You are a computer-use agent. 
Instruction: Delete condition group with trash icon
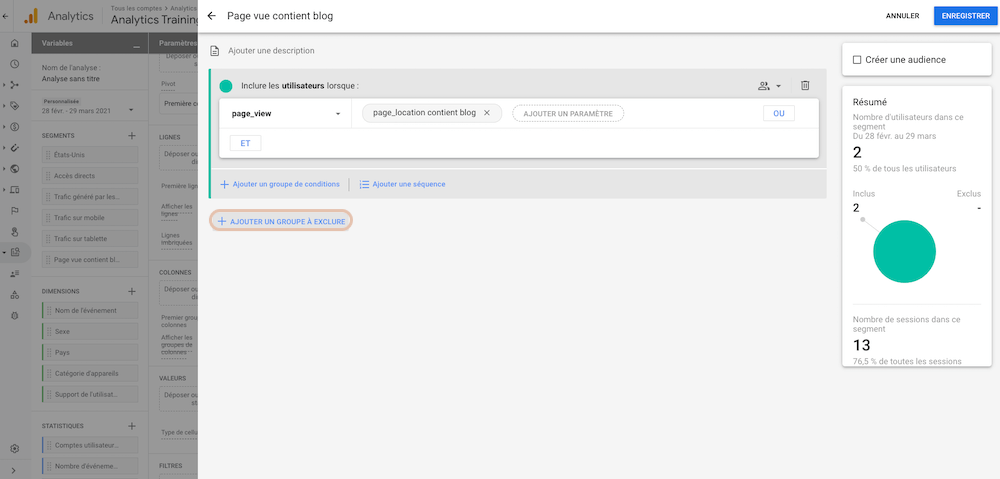click(805, 85)
